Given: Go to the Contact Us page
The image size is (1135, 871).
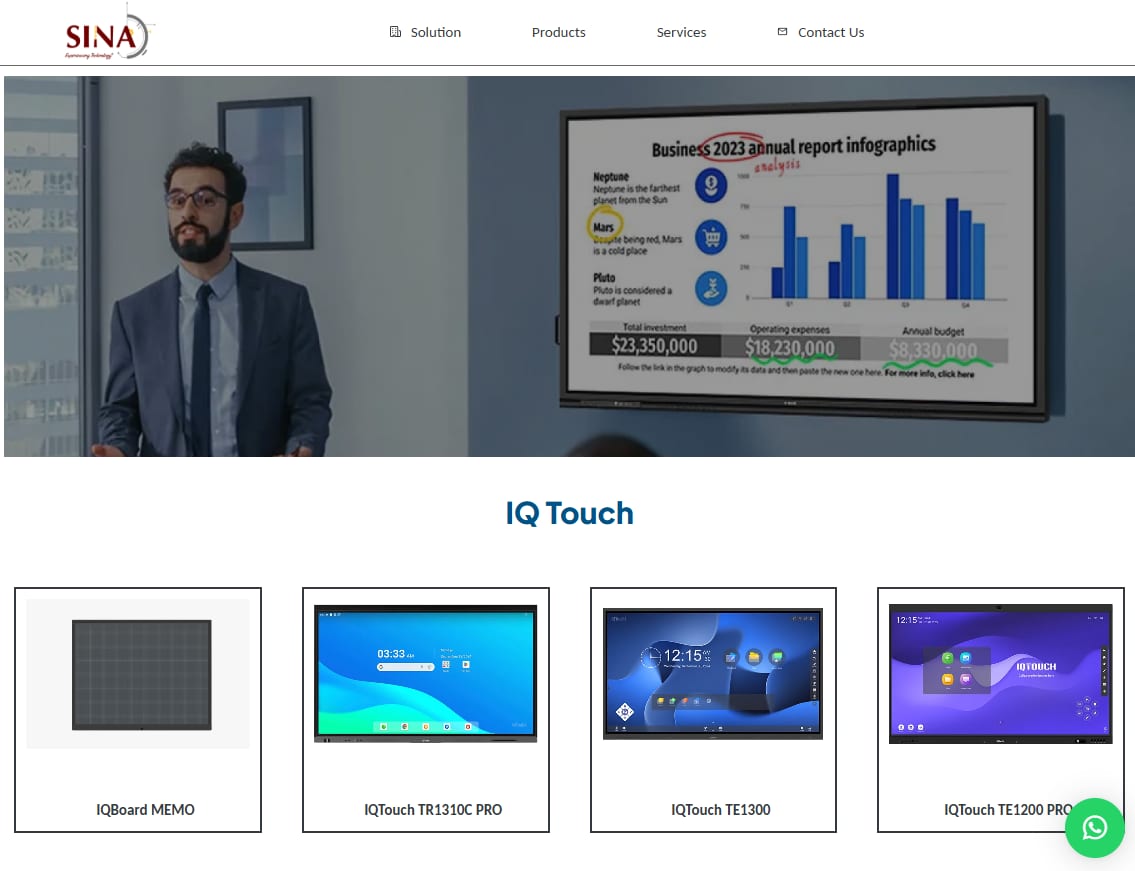Looking at the screenshot, I should tap(830, 33).
